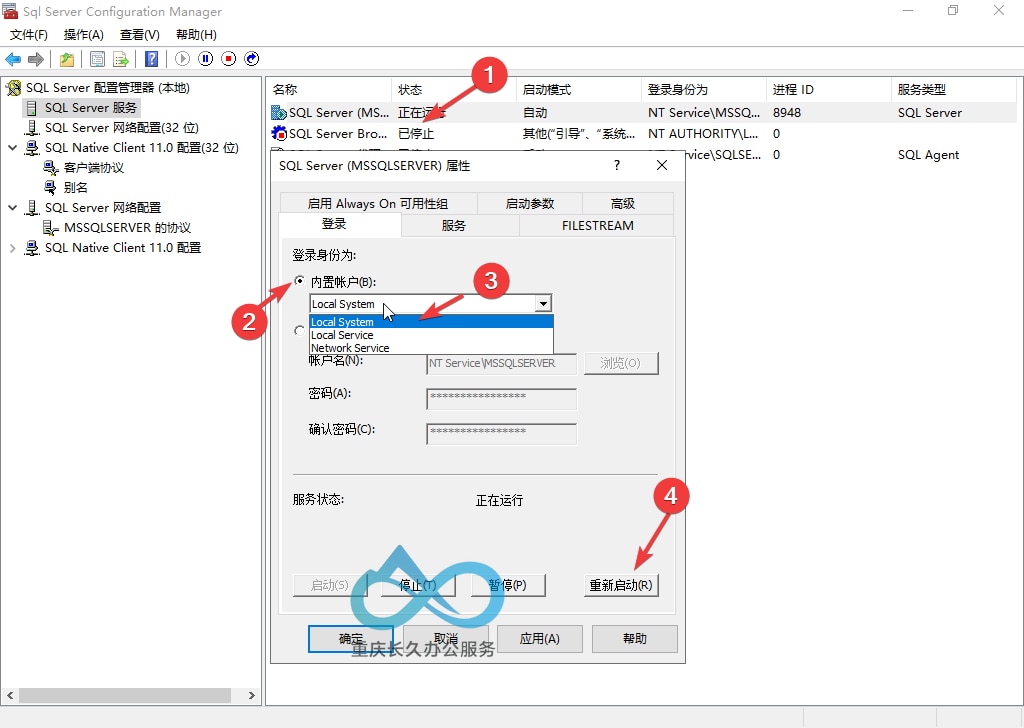This screenshot has height=728, width=1024.
Task: Start the service with the play toolbar icon
Action: 182,59
